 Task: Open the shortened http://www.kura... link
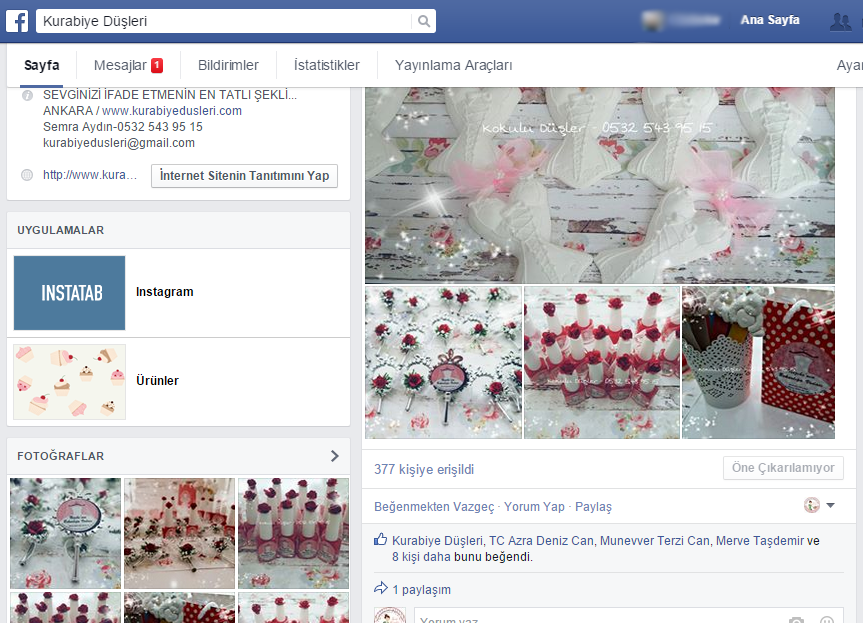click(90, 175)
